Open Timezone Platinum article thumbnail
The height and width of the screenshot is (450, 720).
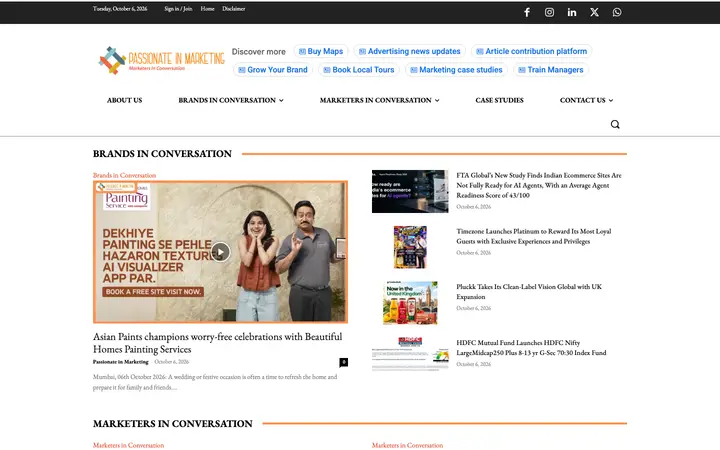[410, 247]
